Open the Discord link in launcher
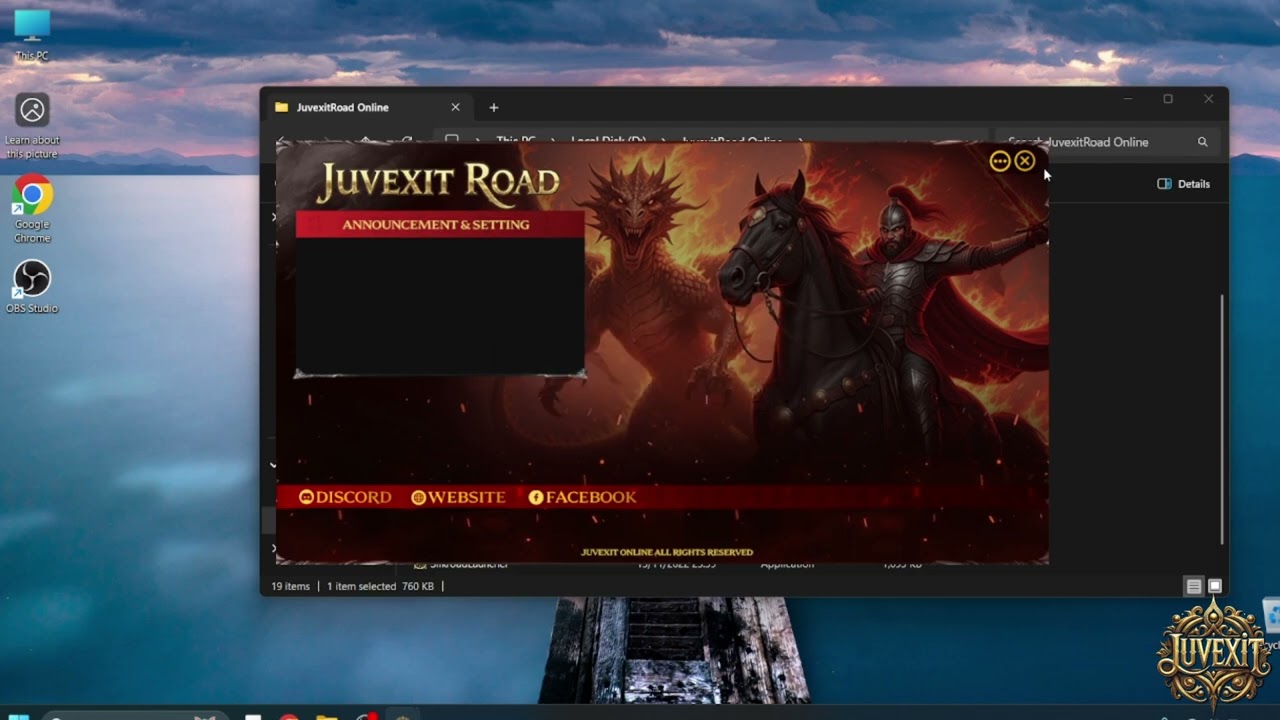This screenshot has width=1280, height=720. coord(346,497)
